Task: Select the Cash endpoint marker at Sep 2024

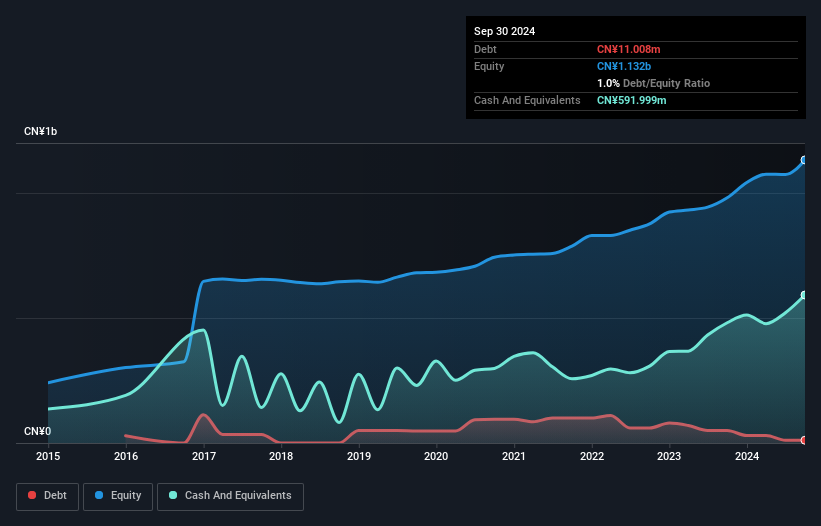Action: pos(804,295)
